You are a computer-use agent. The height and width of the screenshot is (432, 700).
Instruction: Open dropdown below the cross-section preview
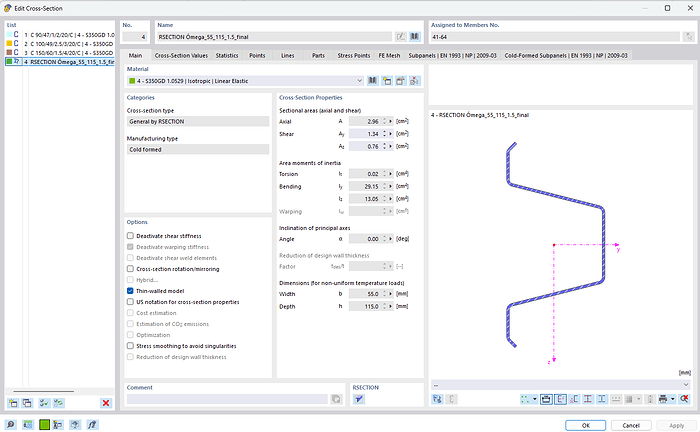coord(686,384)
